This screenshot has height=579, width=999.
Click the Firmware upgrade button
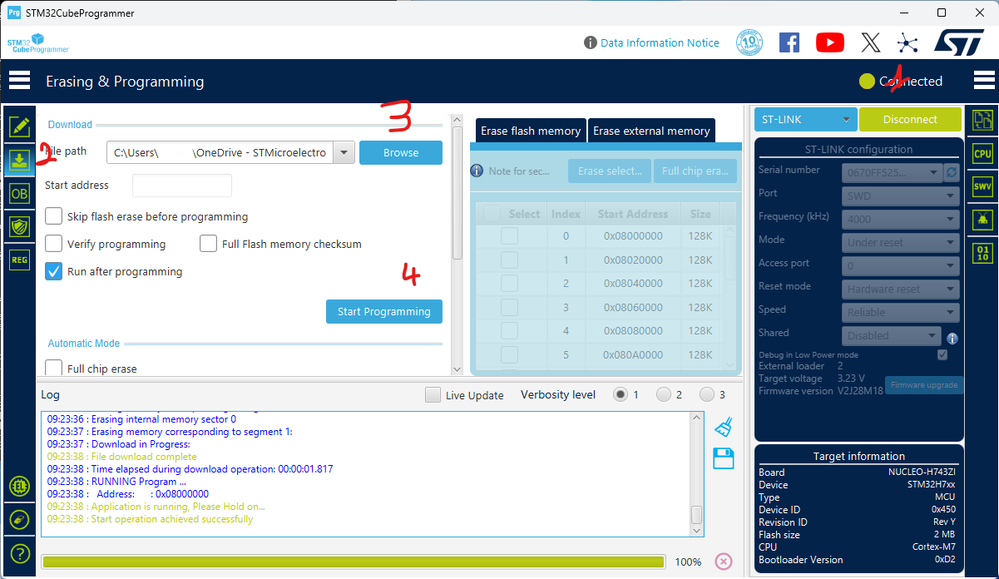pos(924,385)
